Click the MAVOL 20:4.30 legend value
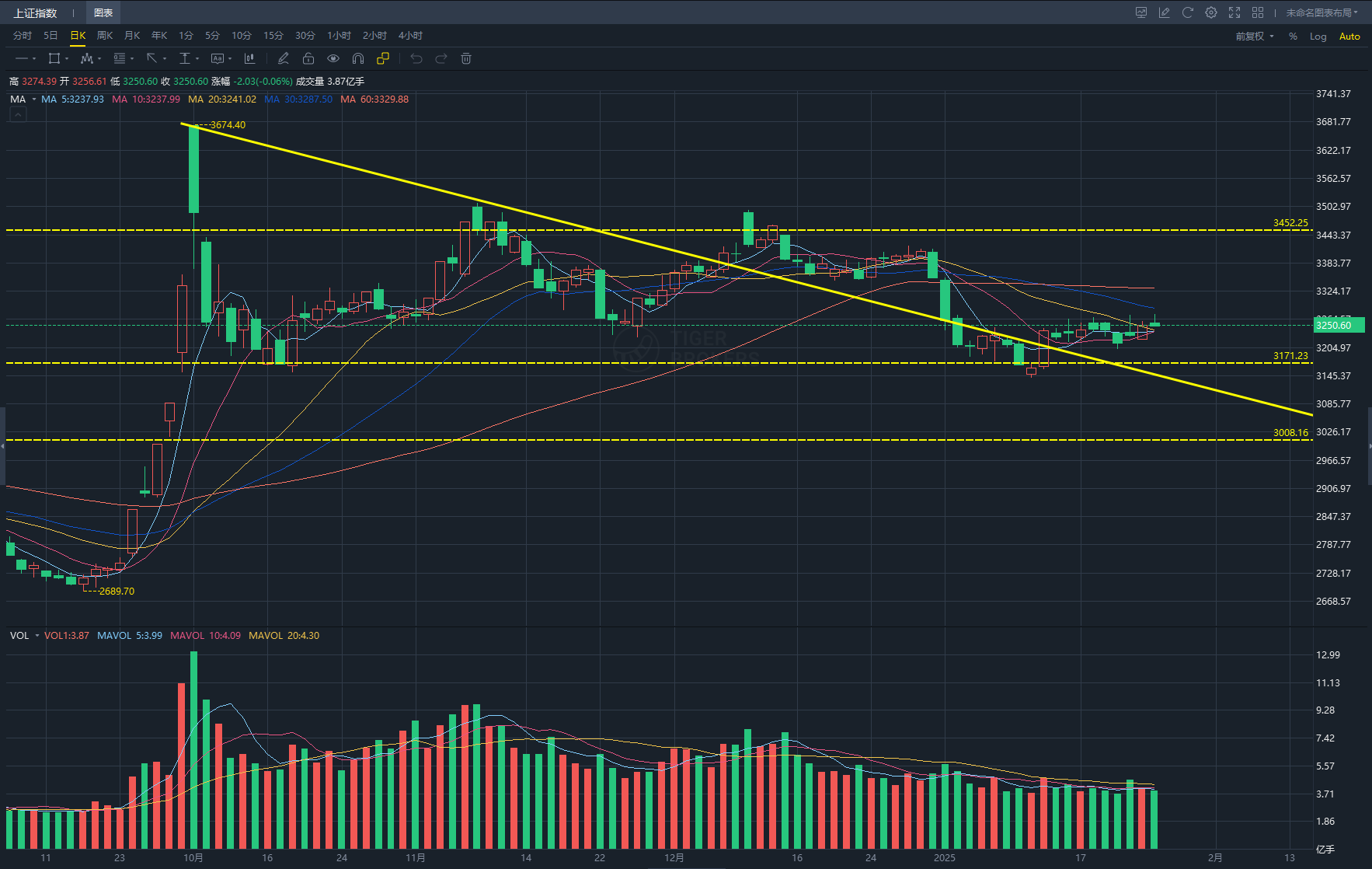Image resolution: width=1372 pixels, height=869 pixels. 284,636
